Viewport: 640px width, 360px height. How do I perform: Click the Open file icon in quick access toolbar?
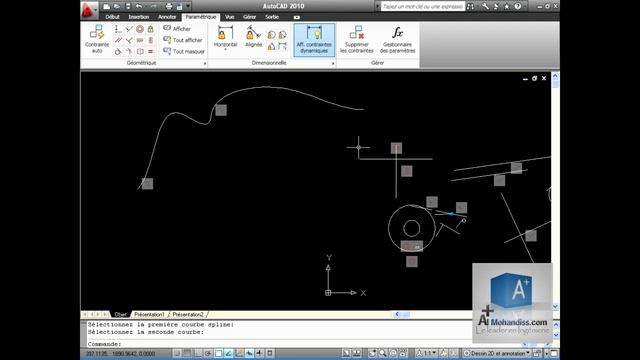(117, 6)
